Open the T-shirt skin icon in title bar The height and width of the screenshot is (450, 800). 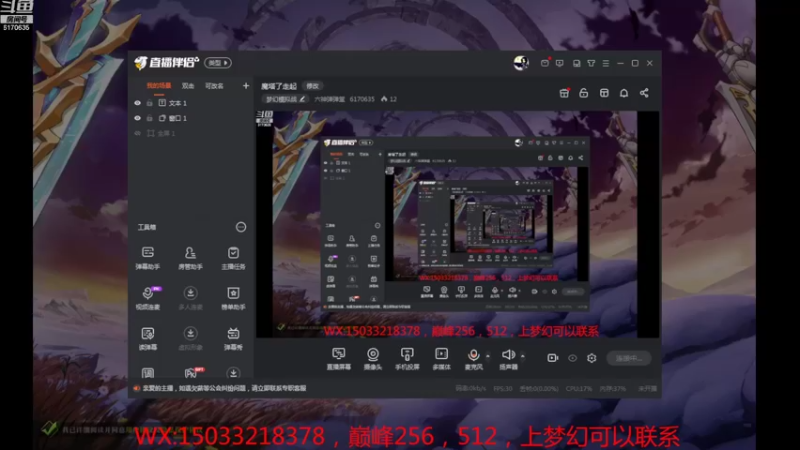pos(591,63)
